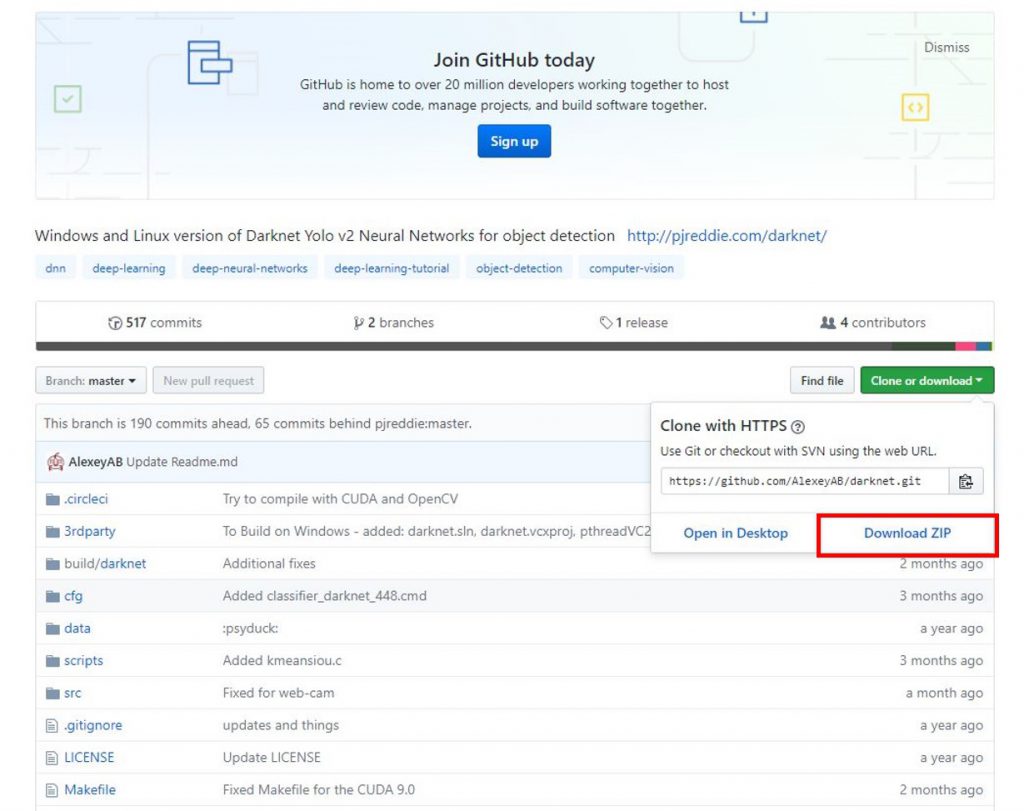Open the 1 release tab

634,323
